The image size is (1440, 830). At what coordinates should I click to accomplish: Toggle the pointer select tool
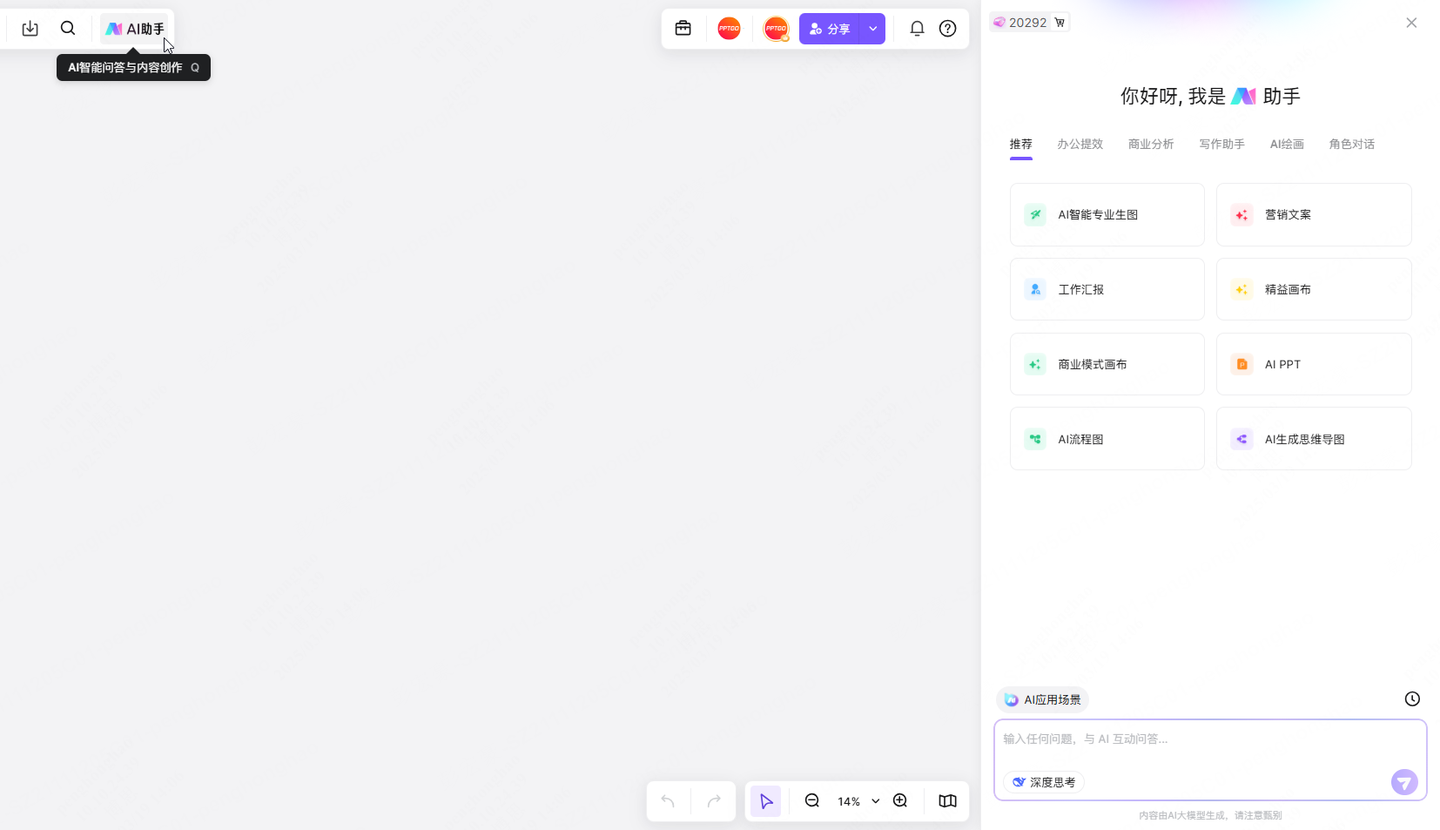(766, 801)
